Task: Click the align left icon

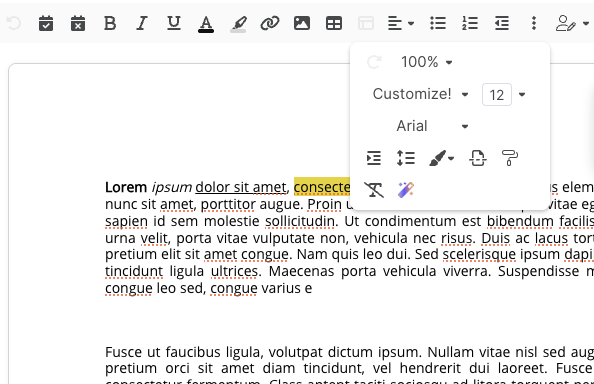Action: (395, 23)
